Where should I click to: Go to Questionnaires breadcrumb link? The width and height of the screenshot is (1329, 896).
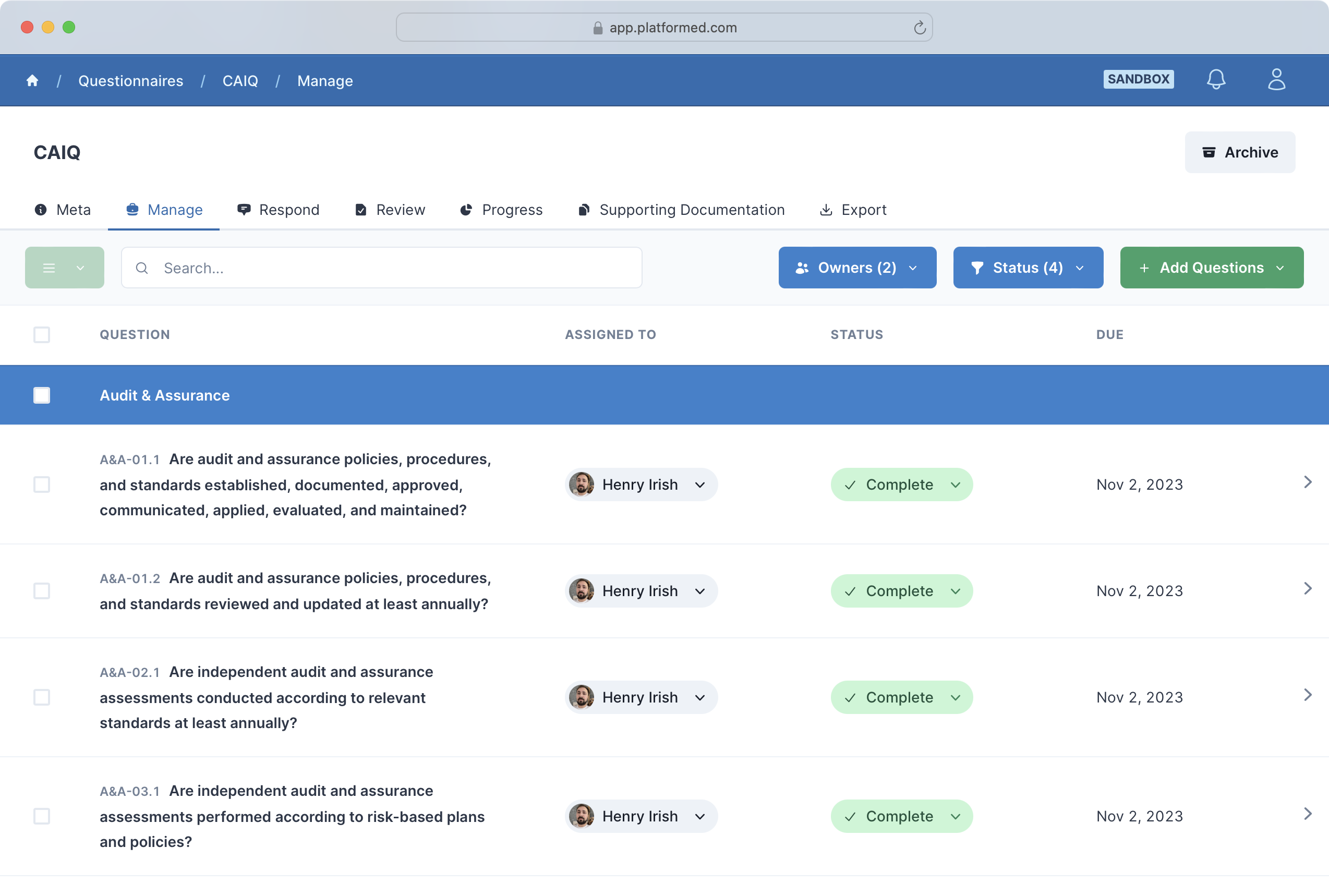coord(131,81)
